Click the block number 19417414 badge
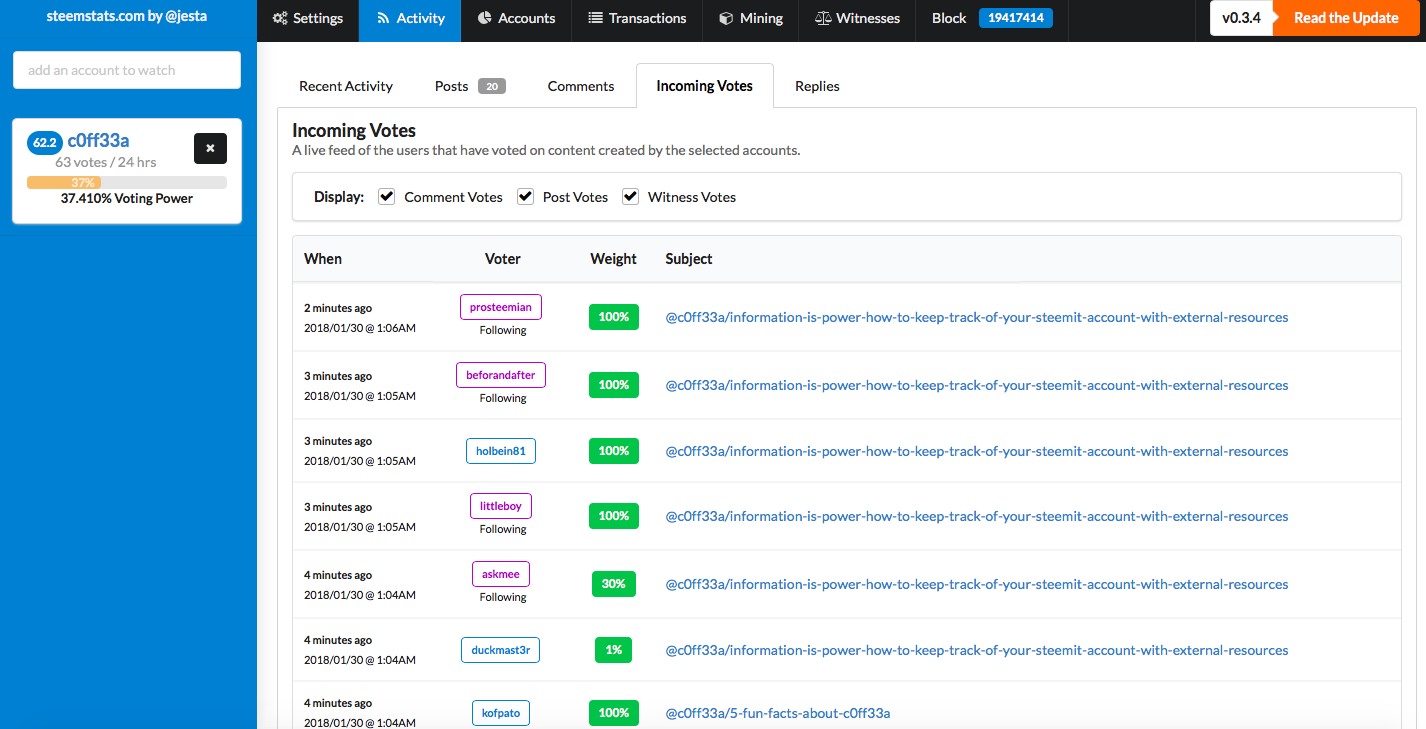Viewport: 1426px width, 729px height. click(x=1015, y=18)
